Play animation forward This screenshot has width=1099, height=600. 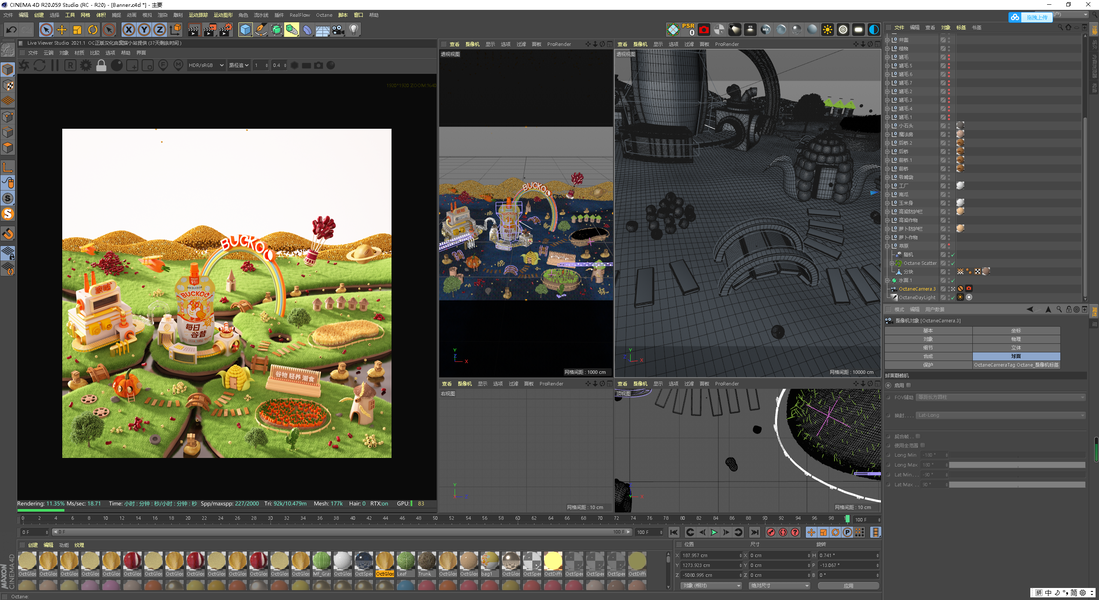tap(714, 532)
